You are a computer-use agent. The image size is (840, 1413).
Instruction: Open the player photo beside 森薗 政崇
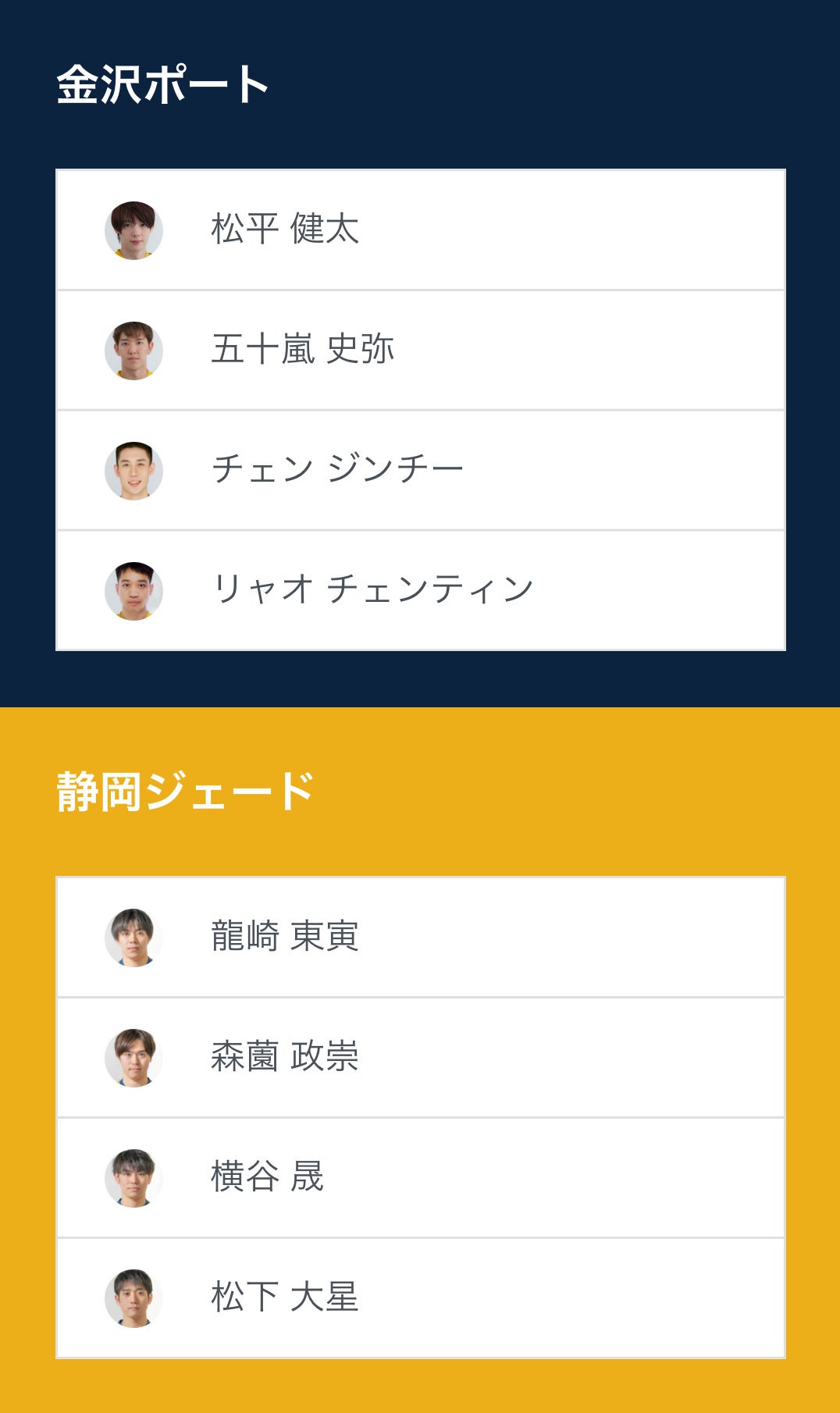click(133, 1058)
